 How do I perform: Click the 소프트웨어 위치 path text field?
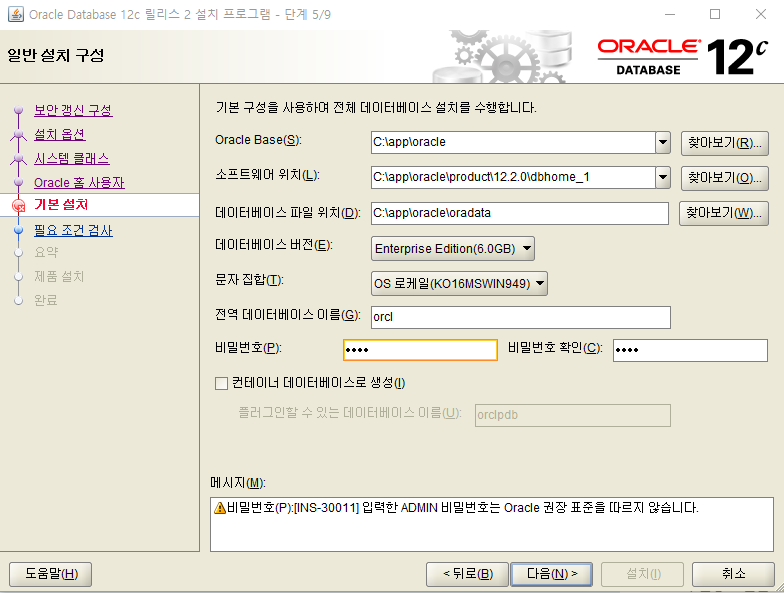(x=513, y=178)
